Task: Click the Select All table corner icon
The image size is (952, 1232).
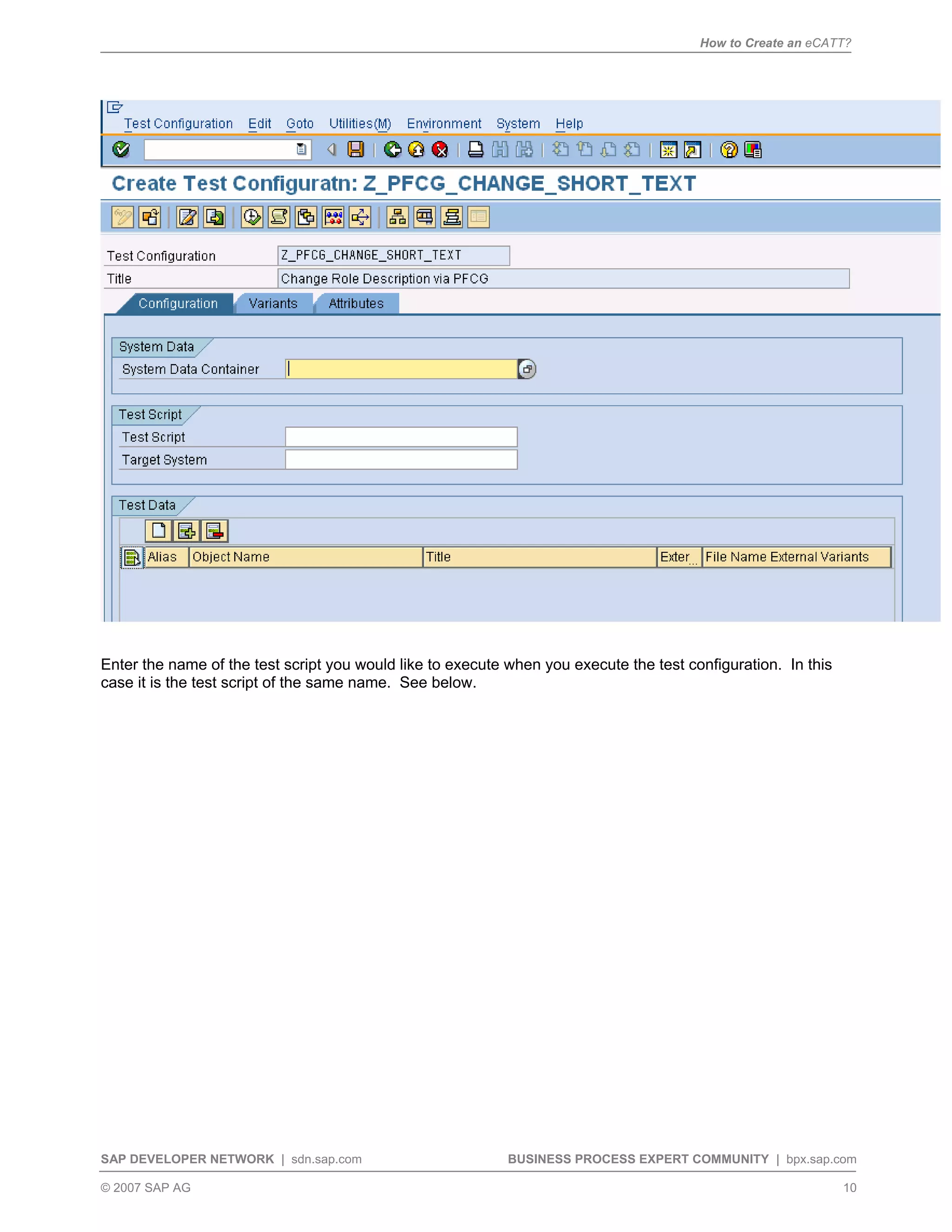Action: pos(132,557)
